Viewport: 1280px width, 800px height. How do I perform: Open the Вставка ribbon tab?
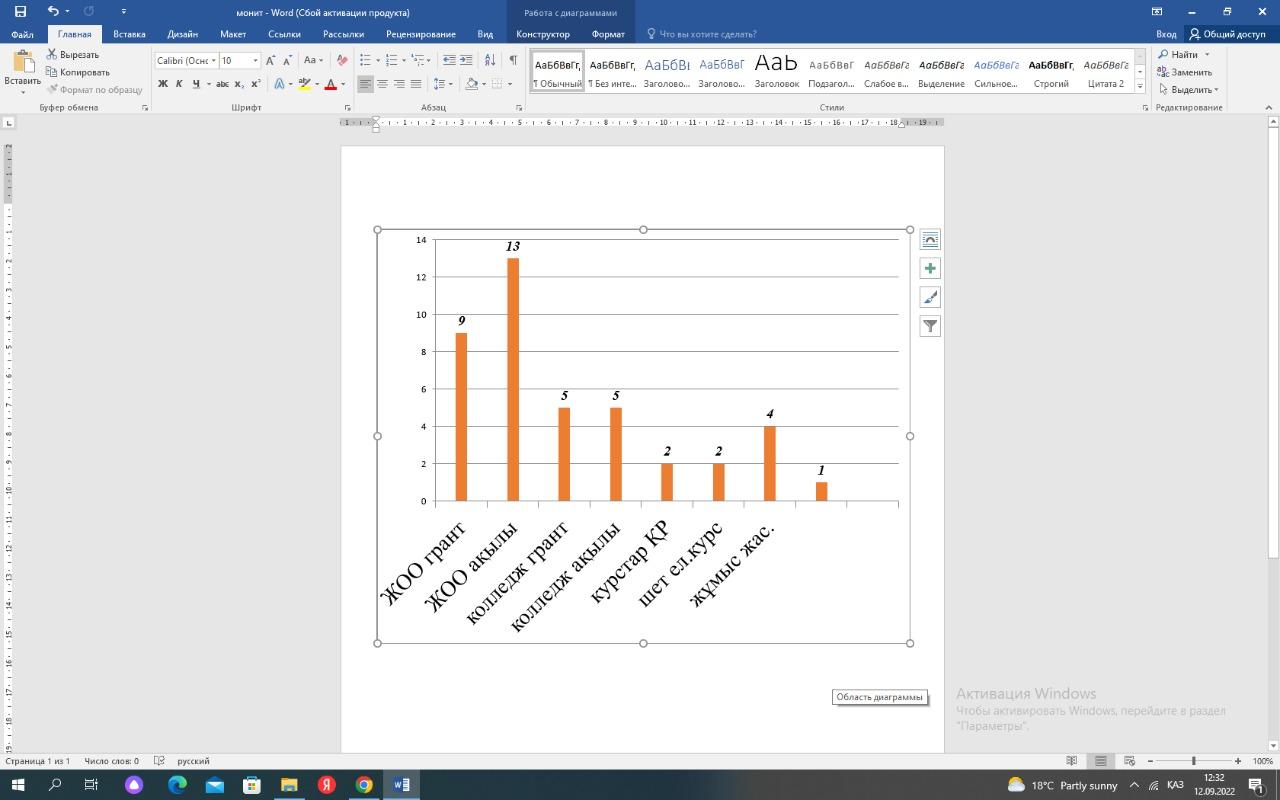(x=129, y=34)
